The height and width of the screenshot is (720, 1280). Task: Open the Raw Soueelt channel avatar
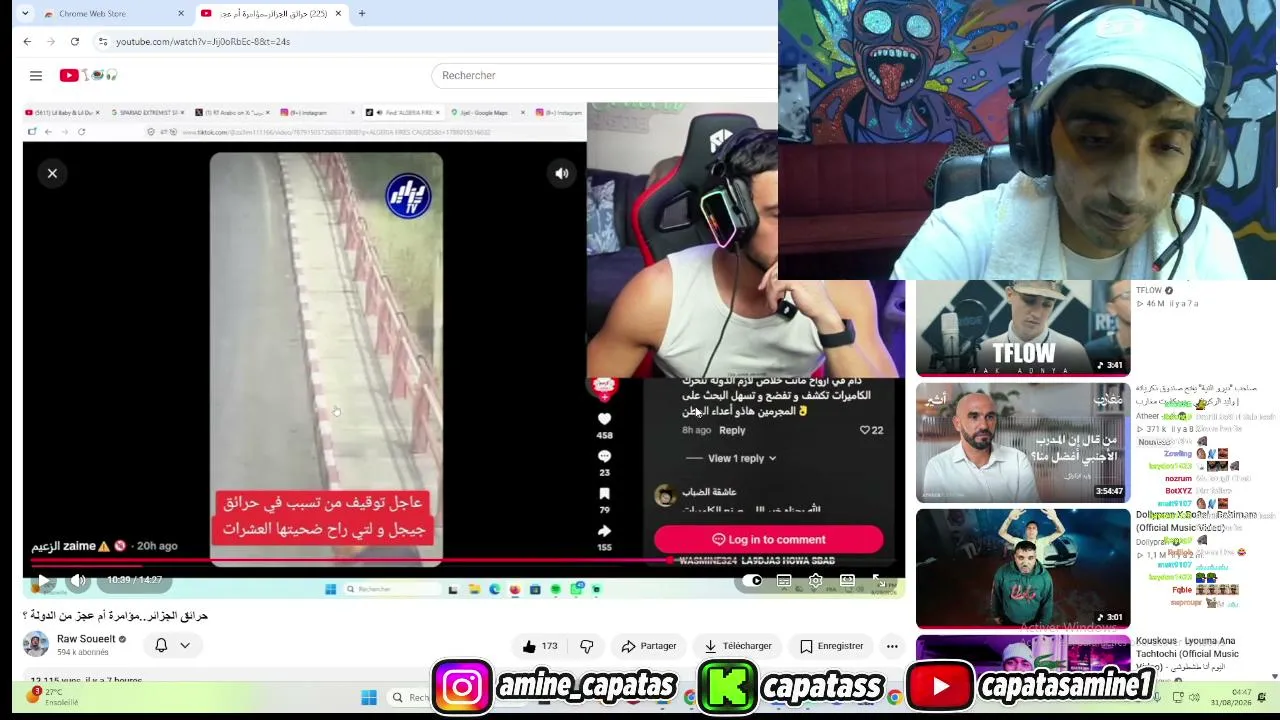point(36,645)
